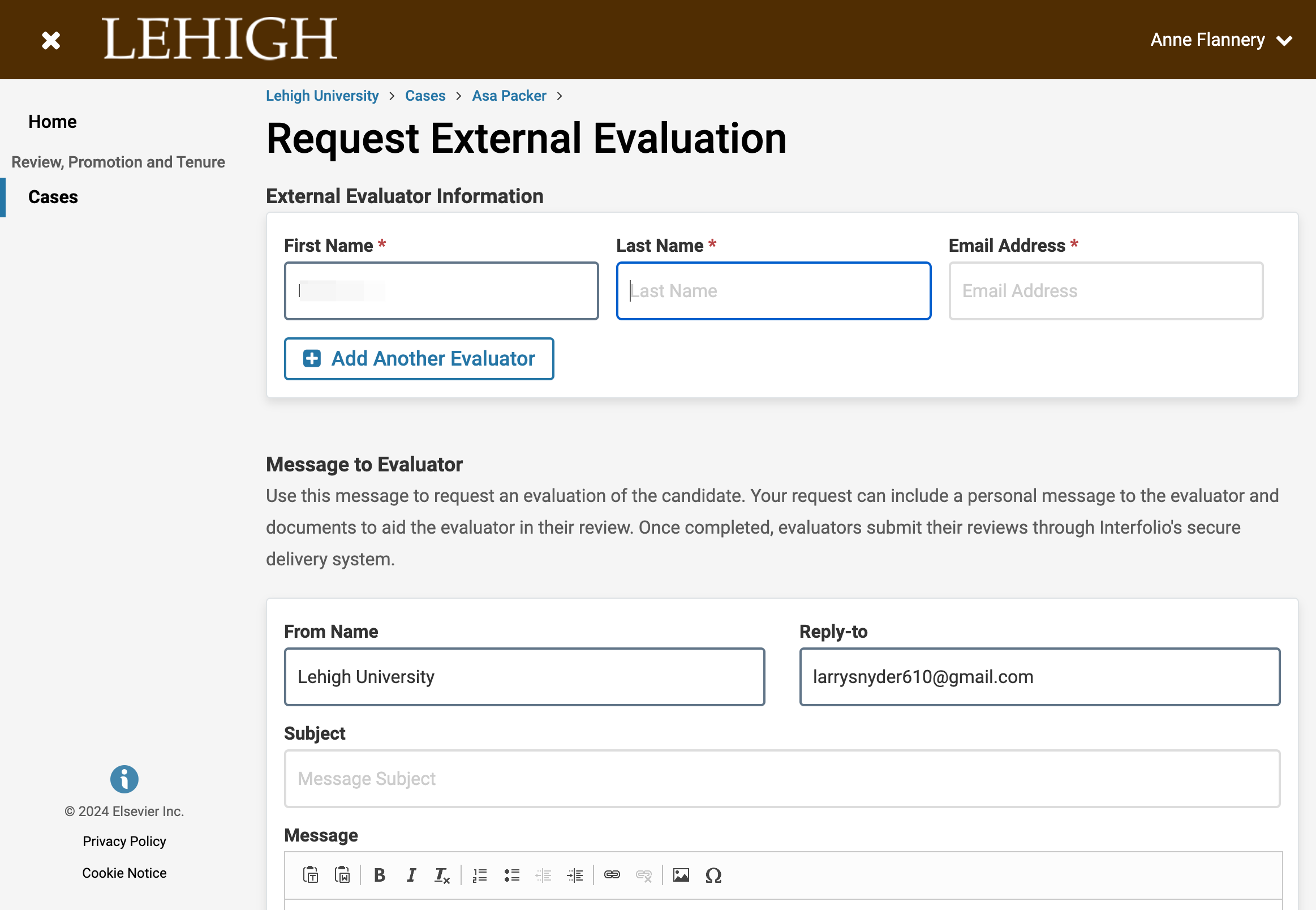Viewport: 1316px width, 910px height.
Task: Click the insert image icon
Action: 681,875
